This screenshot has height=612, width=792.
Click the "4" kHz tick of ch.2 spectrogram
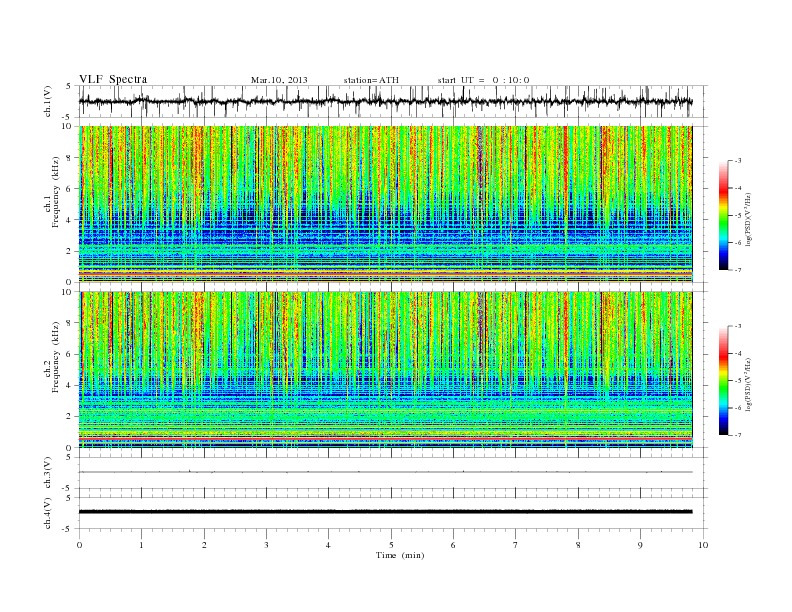pyautogui.click(x=69, y=385)
